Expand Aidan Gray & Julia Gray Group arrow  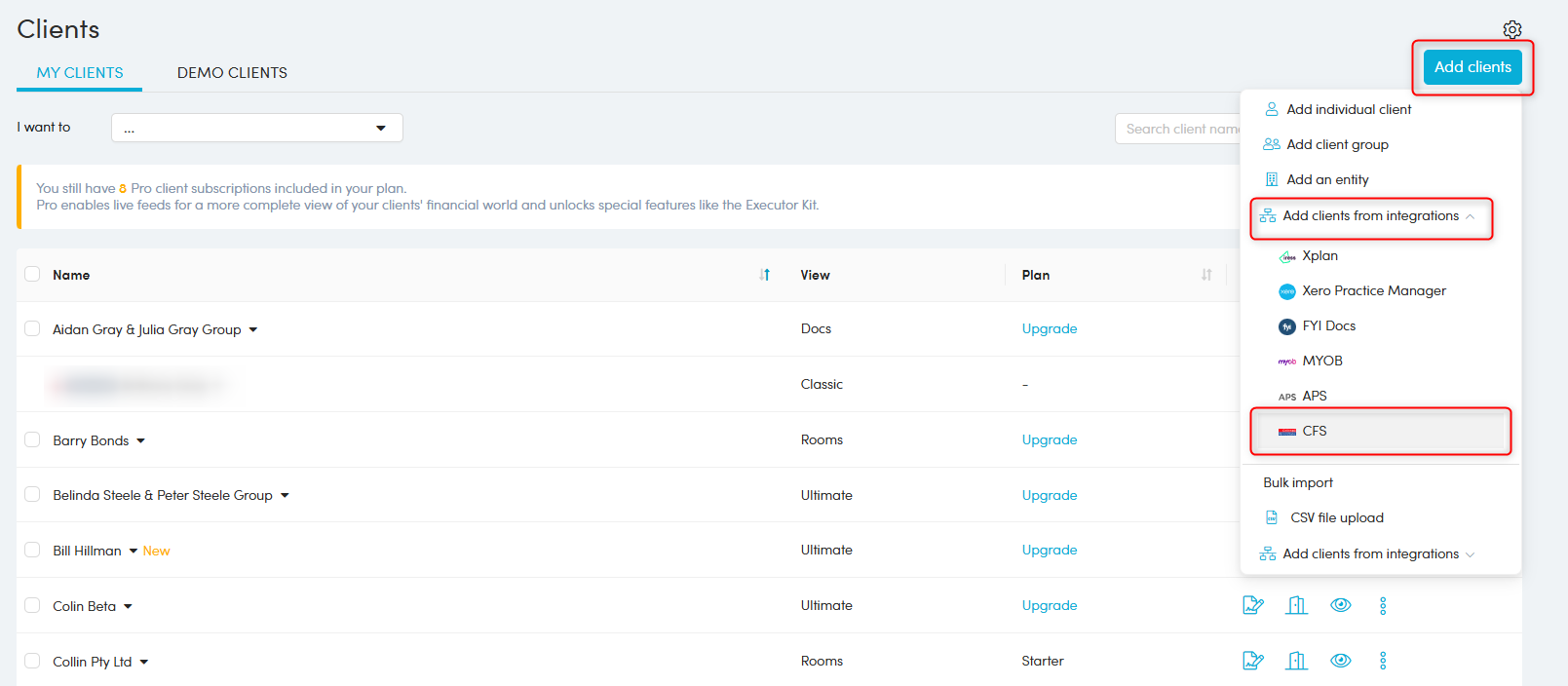(x=253, y=330)
